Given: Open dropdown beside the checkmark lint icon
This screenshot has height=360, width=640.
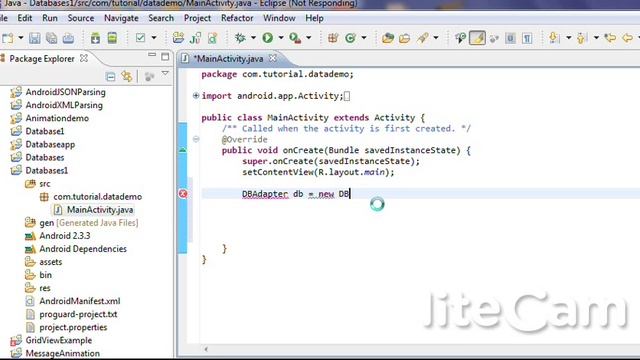Looking at the screenshot, I should click(x=154, y=38).
